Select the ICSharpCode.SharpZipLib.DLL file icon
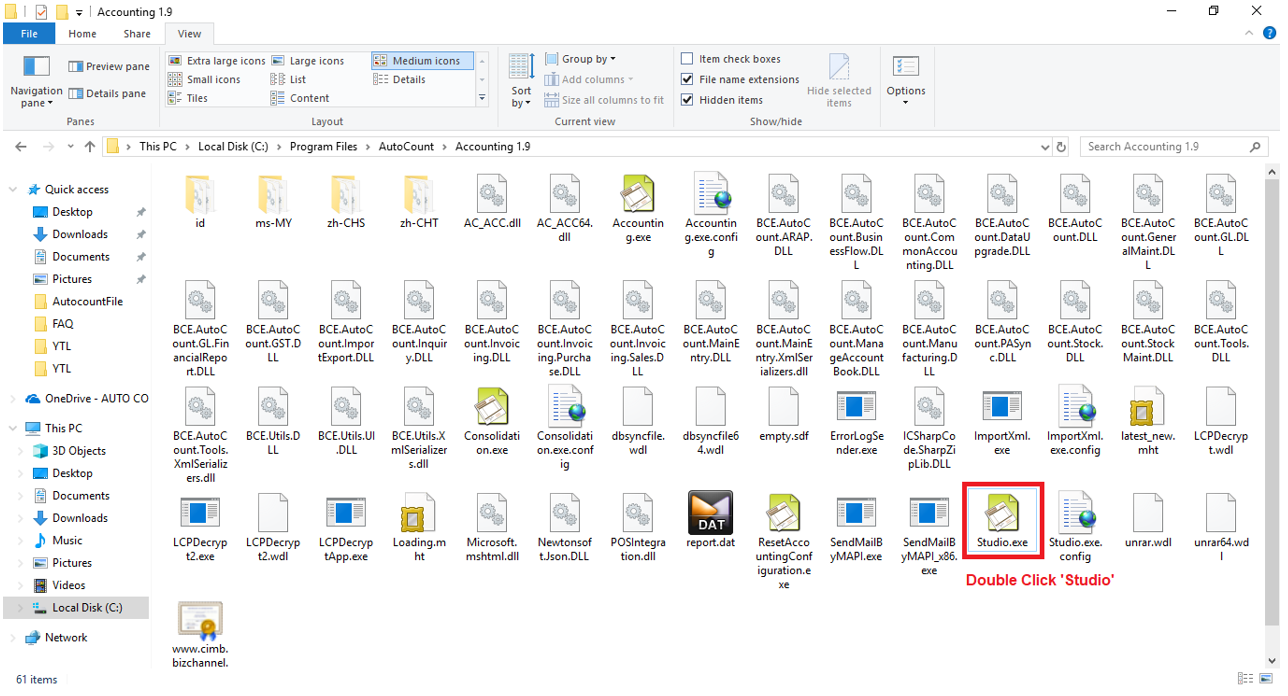 click(x=929, y=405)
